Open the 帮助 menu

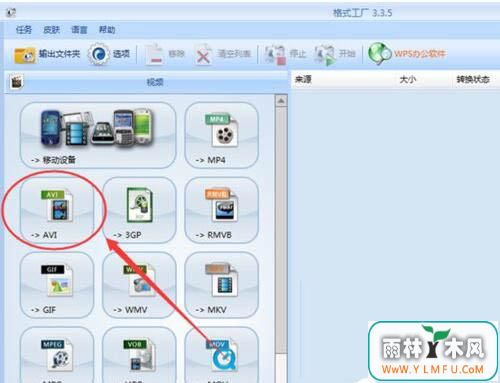pos(107,30)
